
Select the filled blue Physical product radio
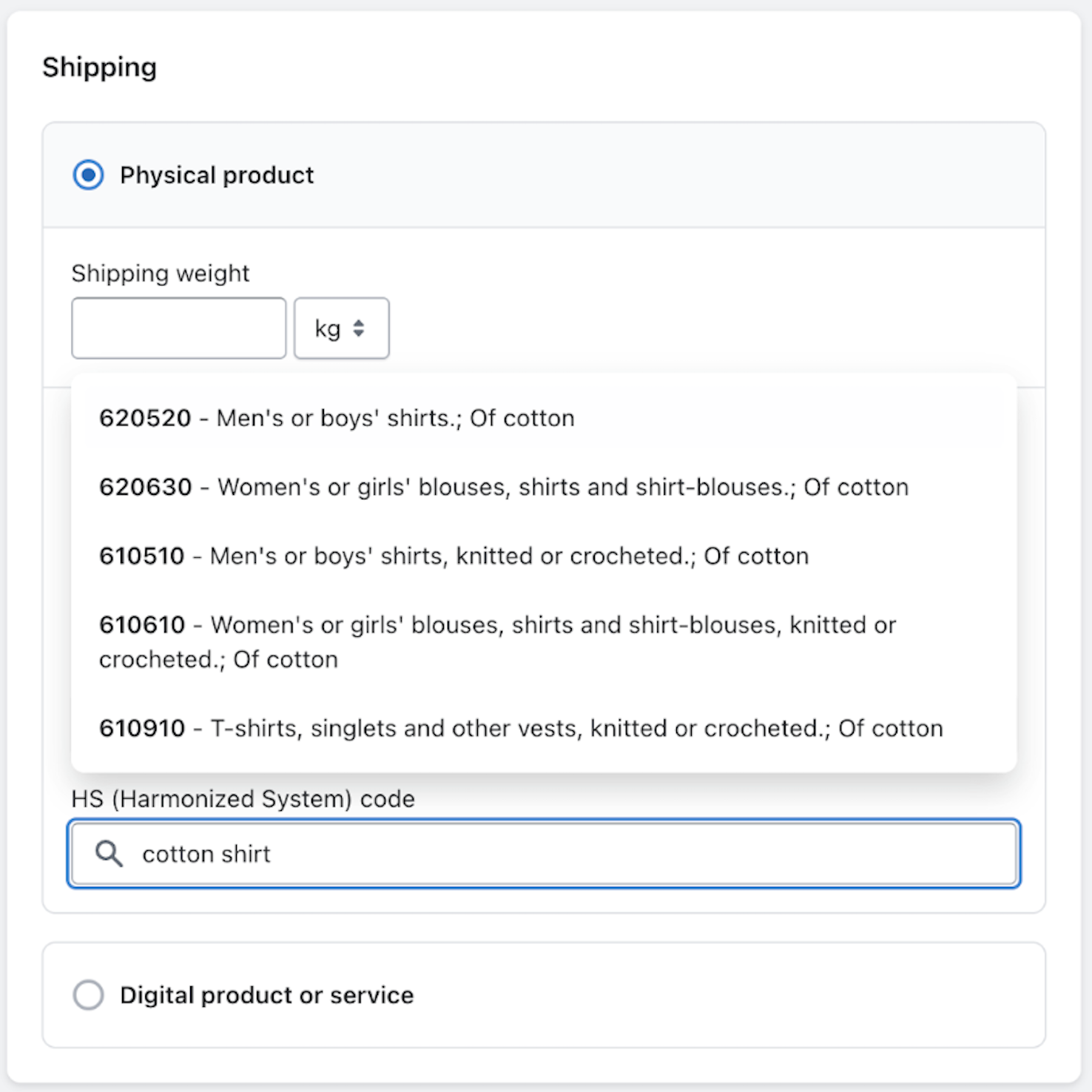88,175
